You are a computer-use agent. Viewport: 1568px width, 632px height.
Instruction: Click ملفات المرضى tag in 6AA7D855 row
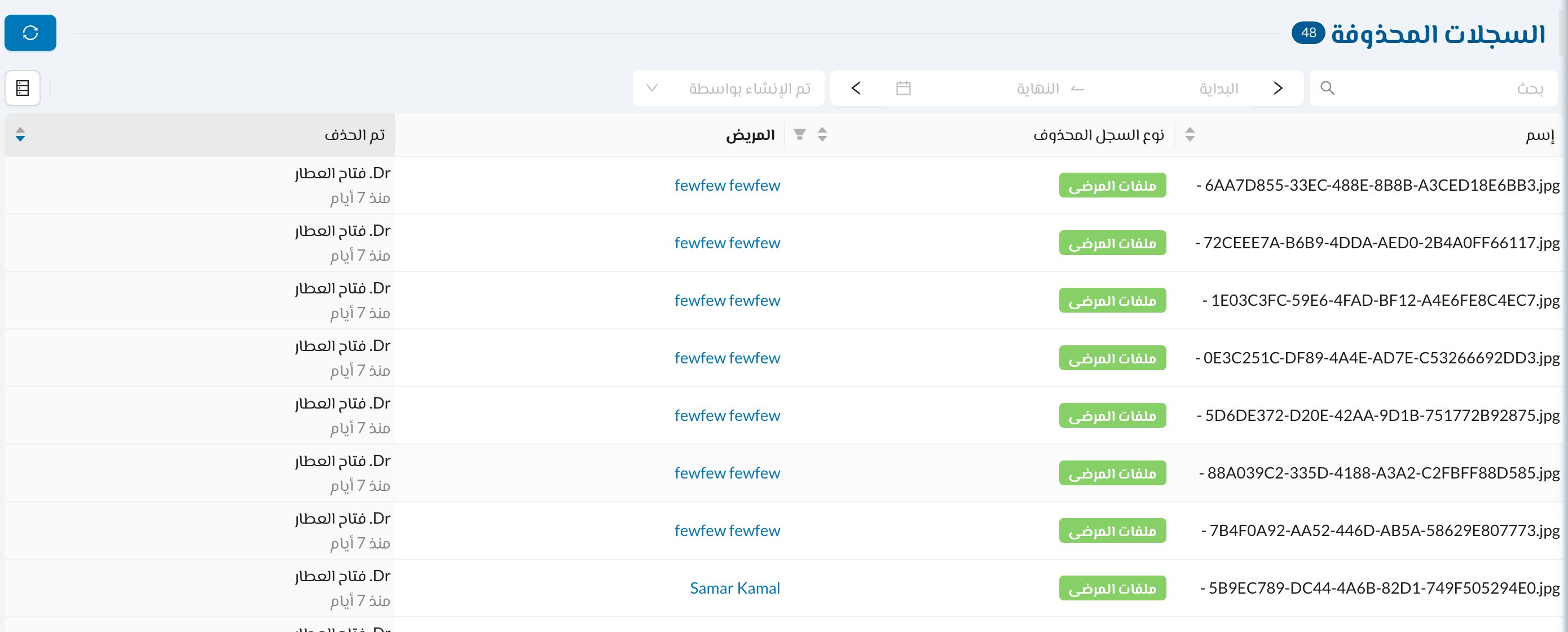pyautogui.click(x=1112, y=185)
